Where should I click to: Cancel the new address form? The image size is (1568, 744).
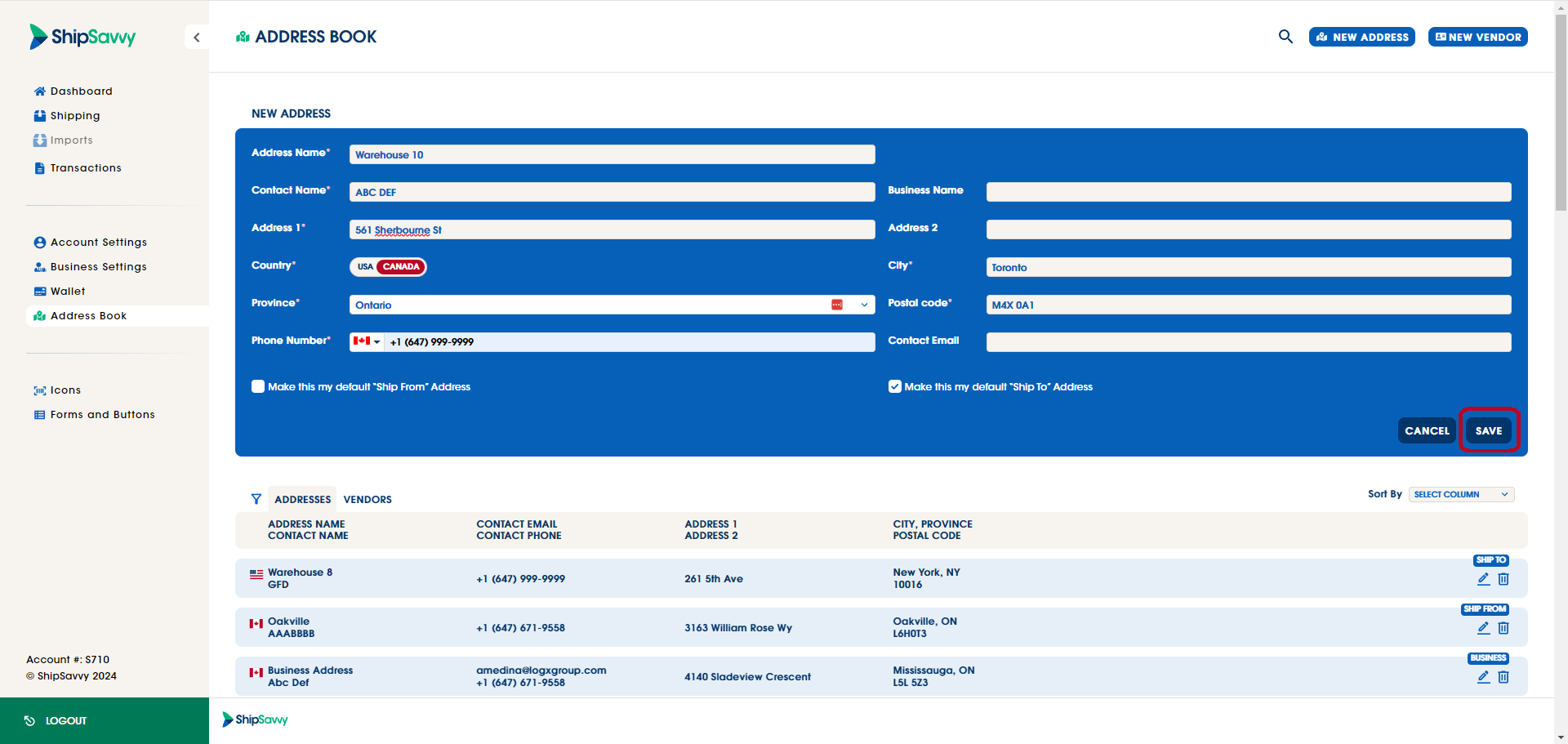[x=1427, y=430]
